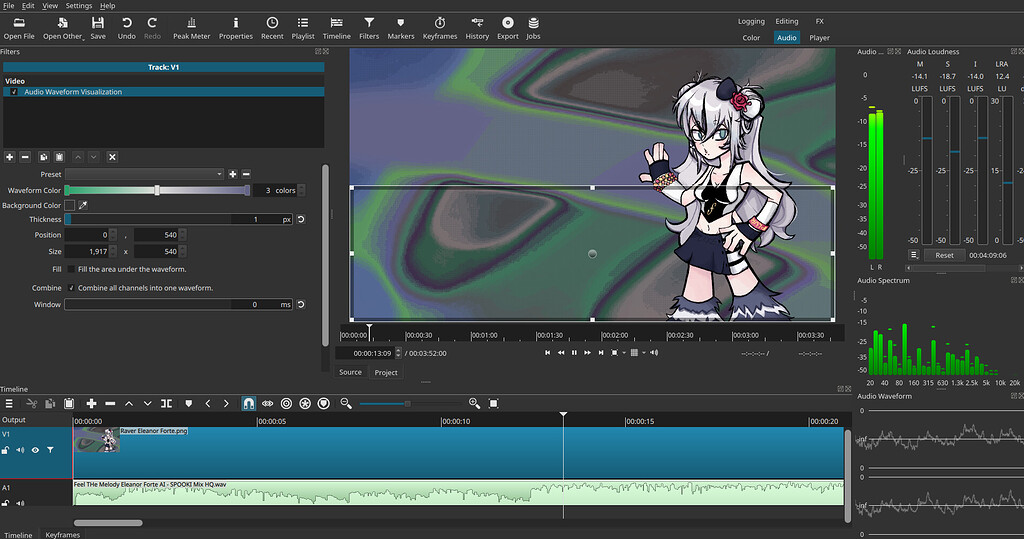The height and width of the screenshot is (539, 1024).
Task: Toggle the V1 track lock
Action: pos(5,450)
